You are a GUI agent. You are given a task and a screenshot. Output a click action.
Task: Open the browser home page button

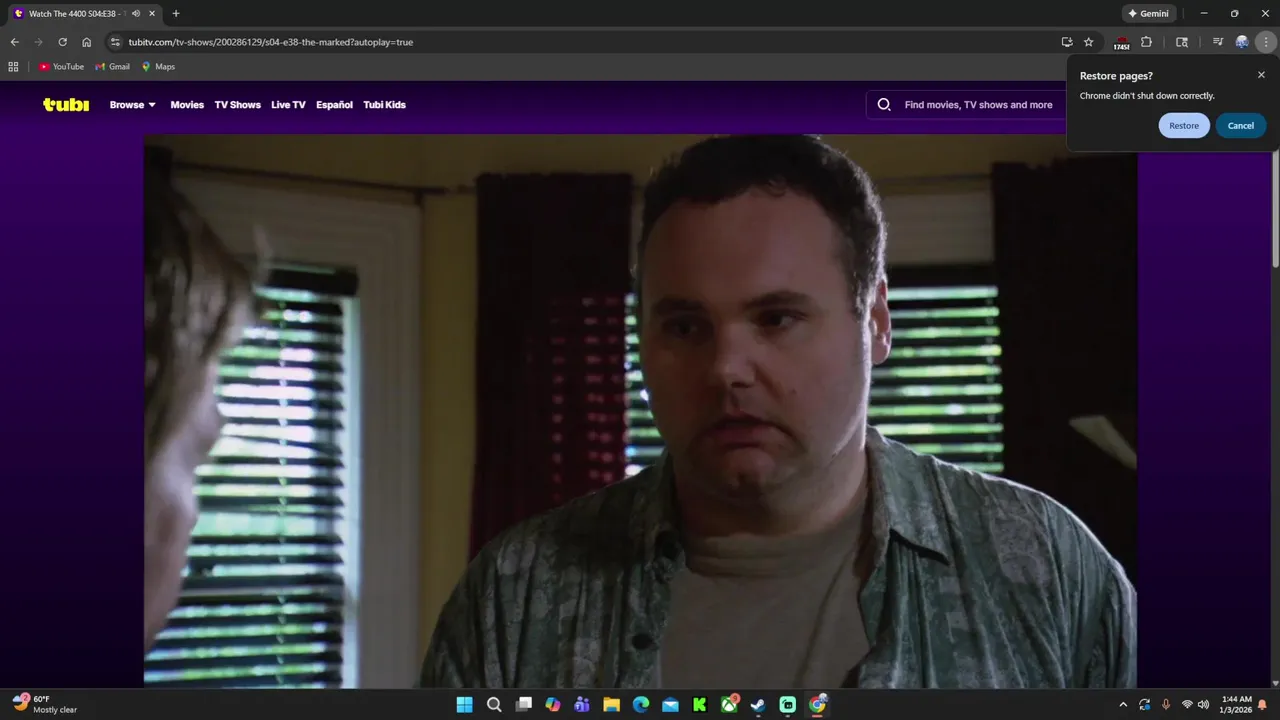tap(87, 42)
